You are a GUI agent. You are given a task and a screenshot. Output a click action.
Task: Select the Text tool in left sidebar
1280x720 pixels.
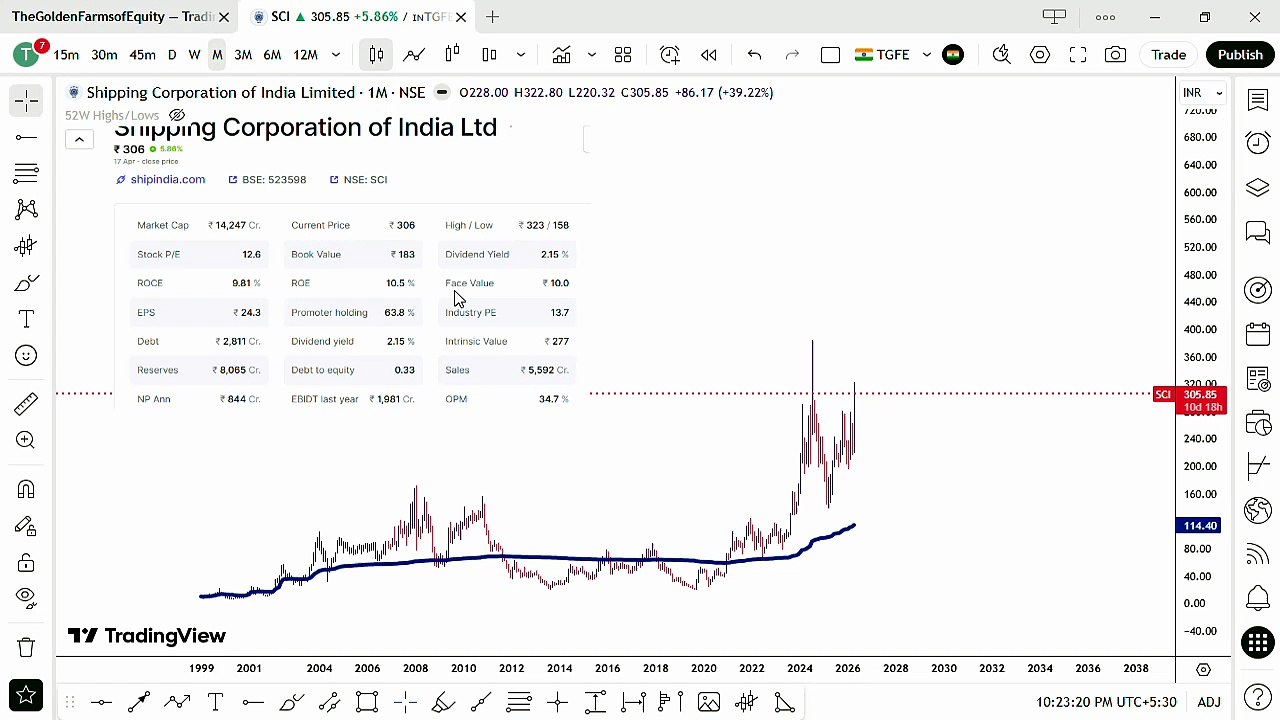click(26, 319)
